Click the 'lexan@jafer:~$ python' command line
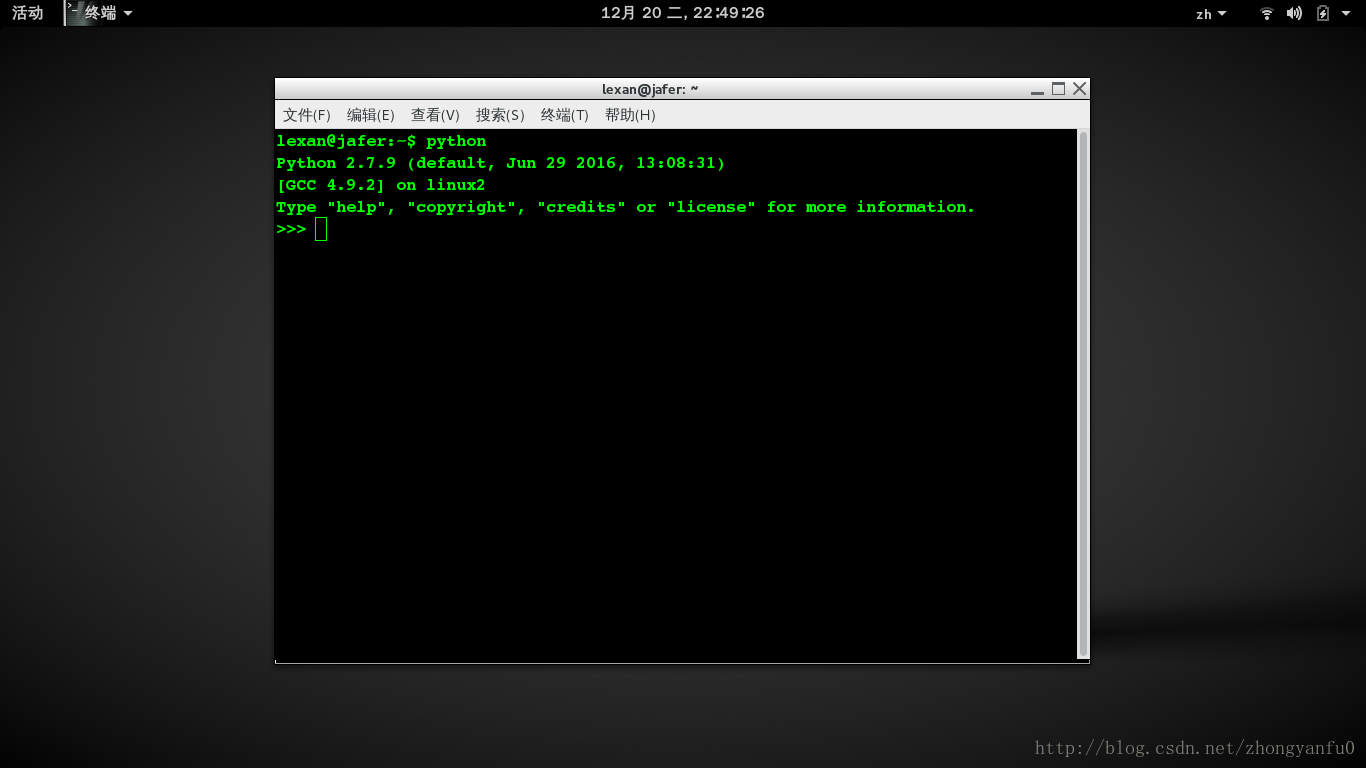The width and height of the screenshot is (1366, 768). click(381, 141)
